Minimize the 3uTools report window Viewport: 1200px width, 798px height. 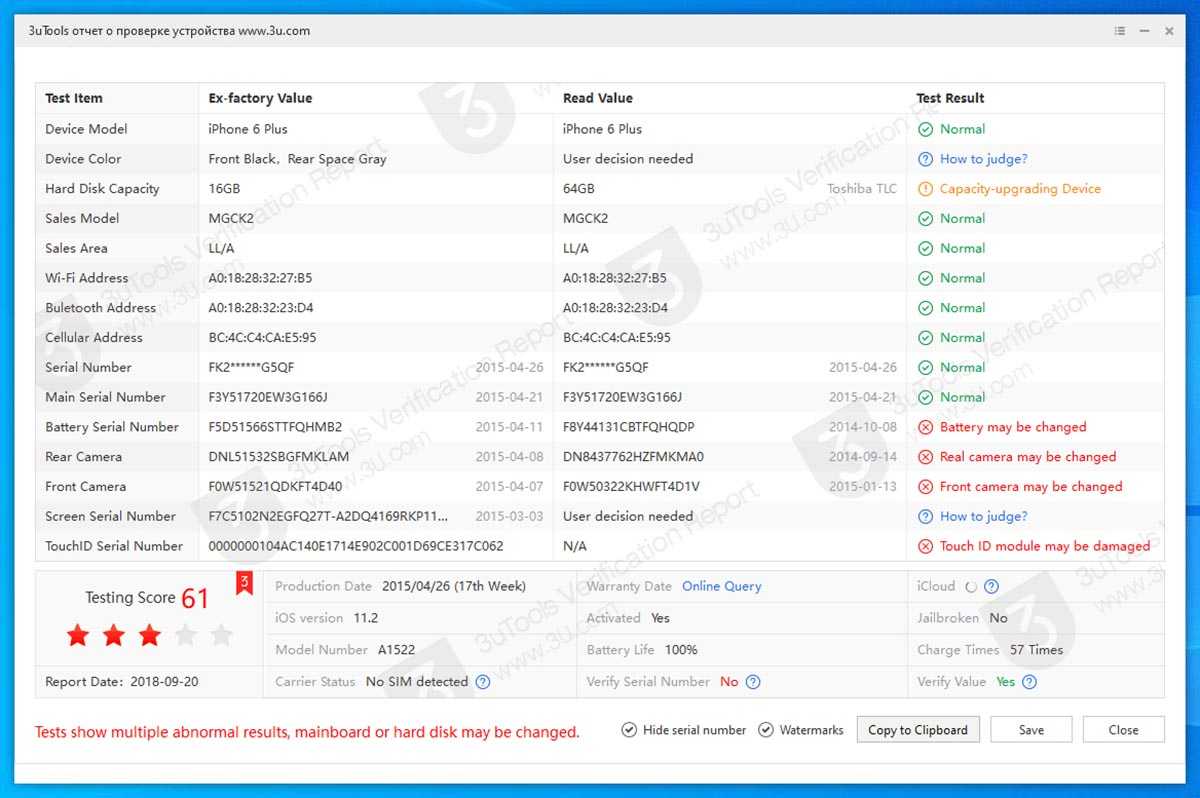point(1145,31)
